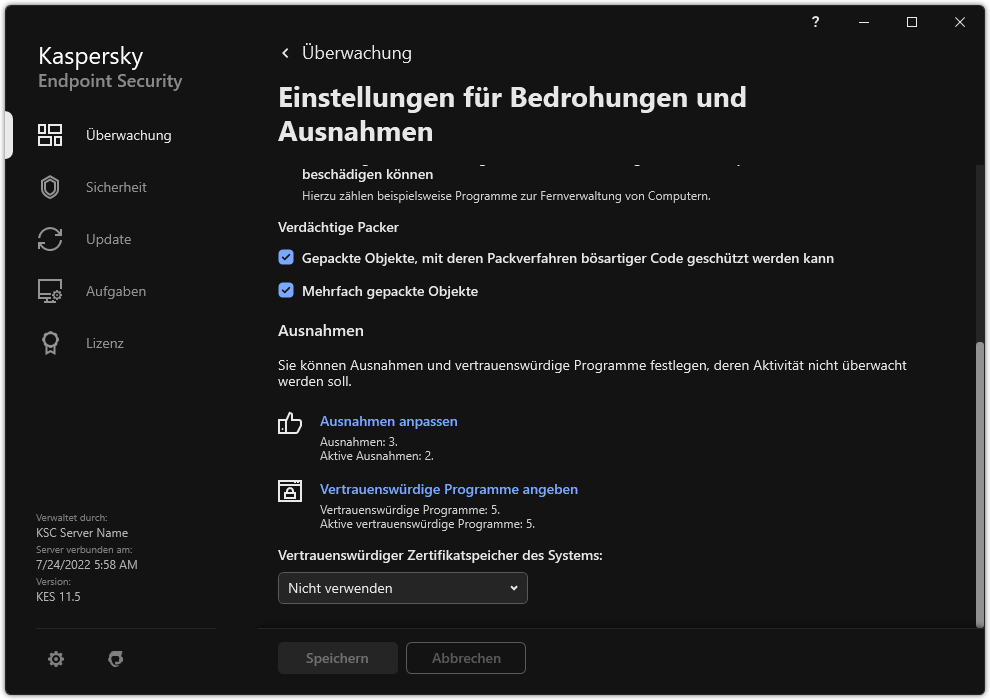The height and width of the screenshot is (700, 990).
Task: Open the Sicherheit shield icon
Action: pyautogui.click(x=50, y=187)
